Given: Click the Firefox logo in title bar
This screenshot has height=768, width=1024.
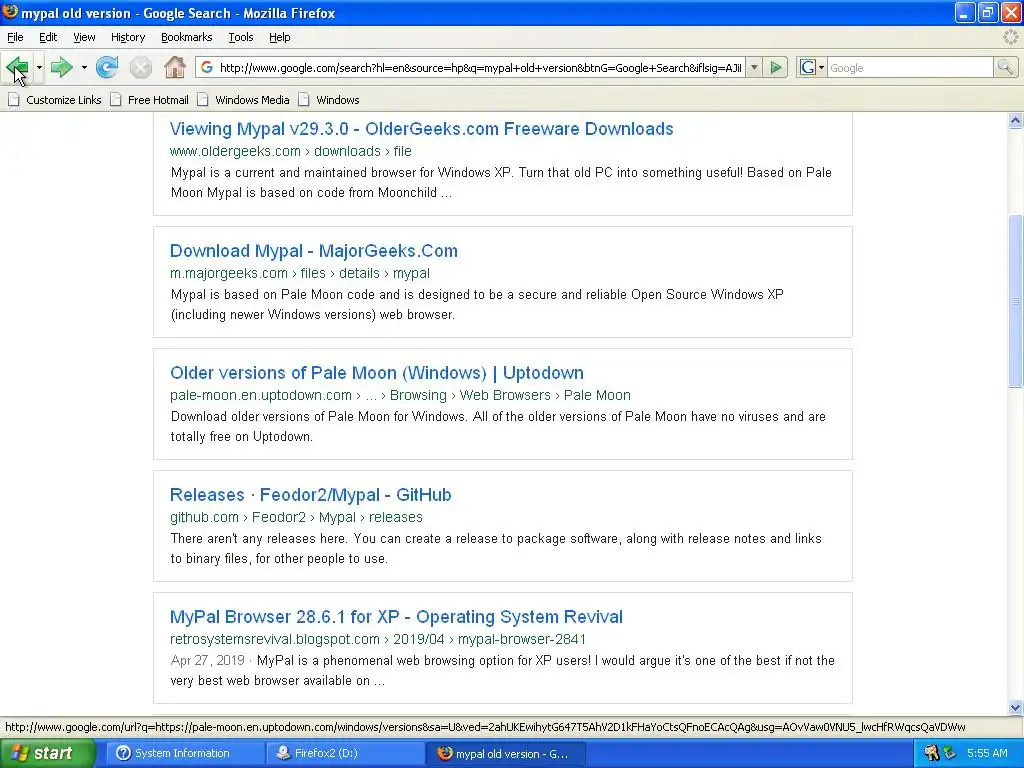Looking at the screenshot, I should pos(10,12).
